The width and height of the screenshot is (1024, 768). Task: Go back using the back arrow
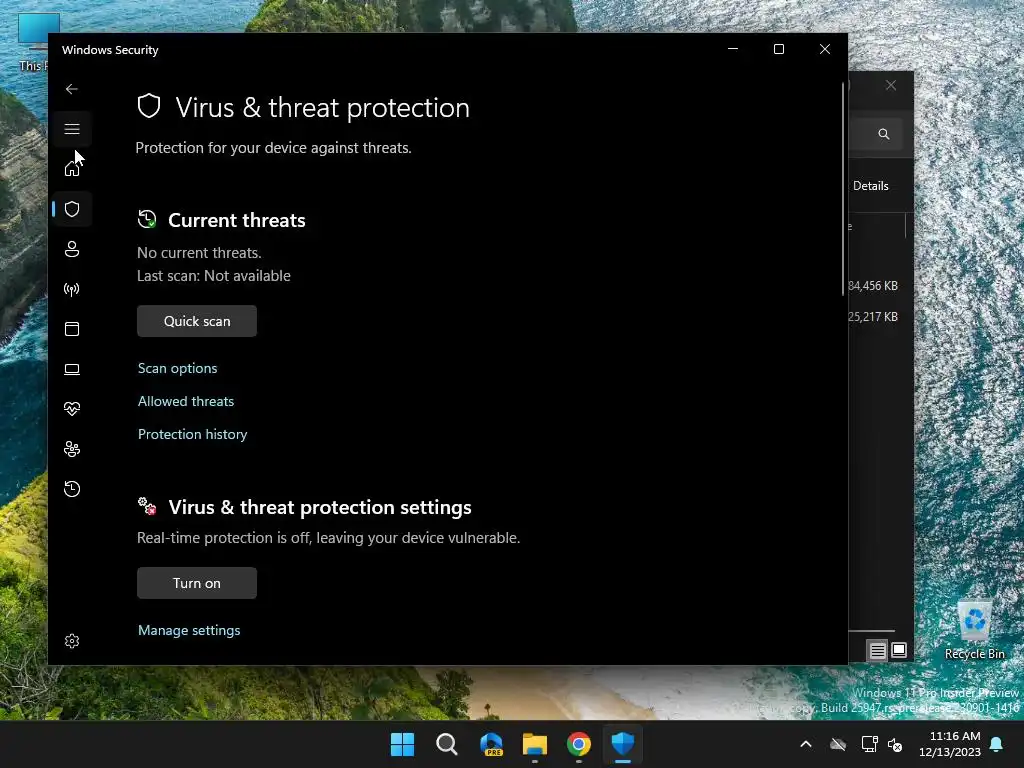click(x=72, y=89)
